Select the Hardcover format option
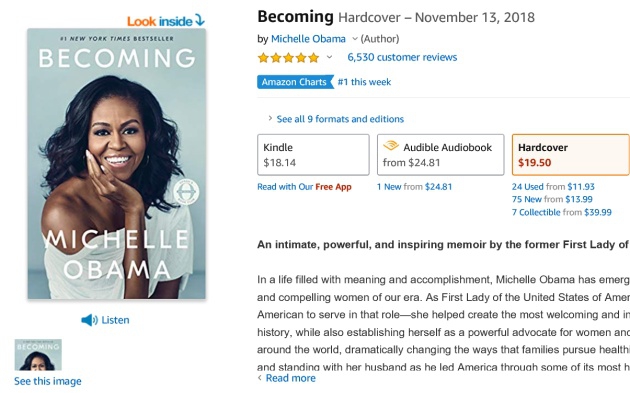The image size is (630, 393). [571, 155]
